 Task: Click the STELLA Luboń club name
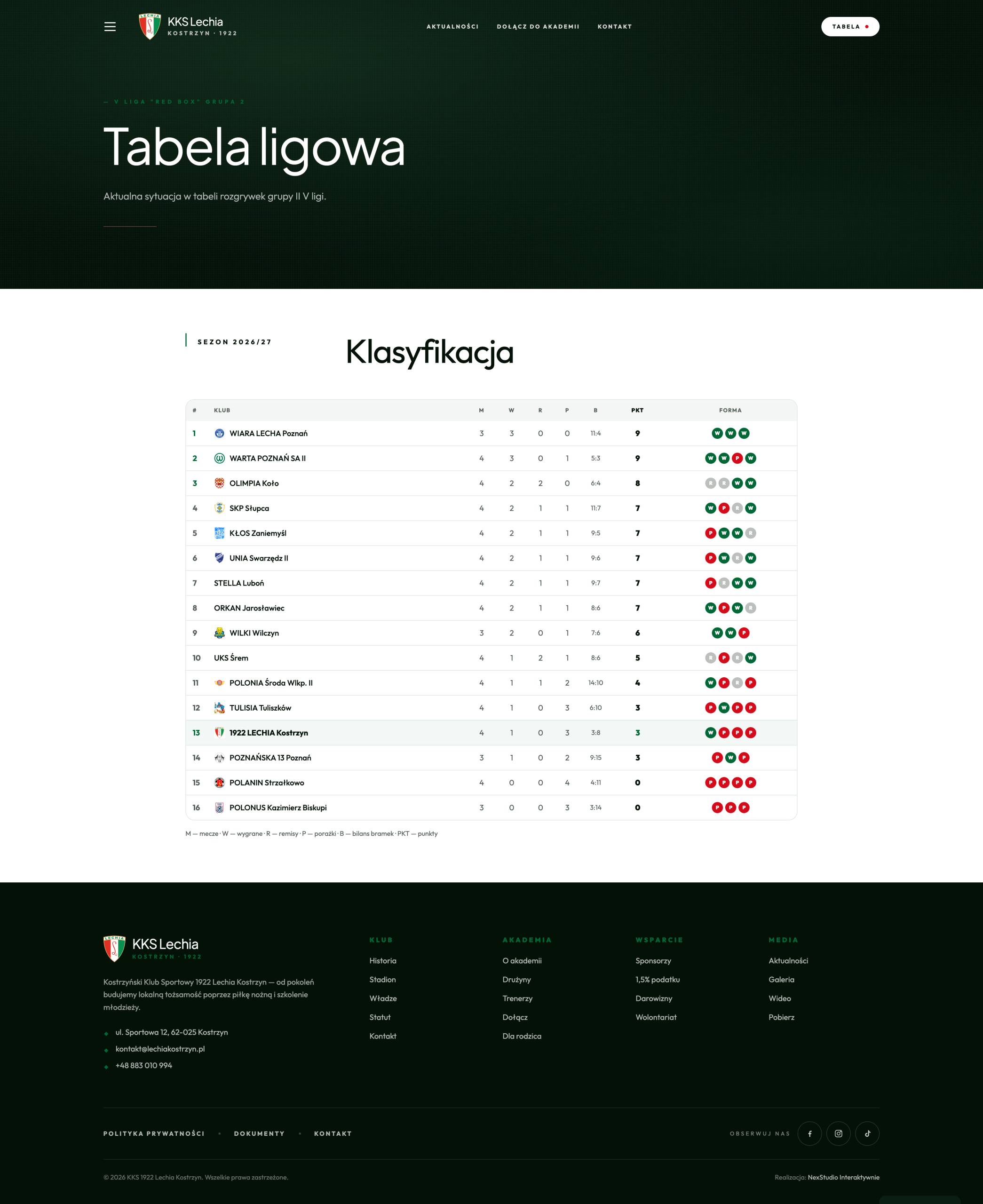pos(239,583)
